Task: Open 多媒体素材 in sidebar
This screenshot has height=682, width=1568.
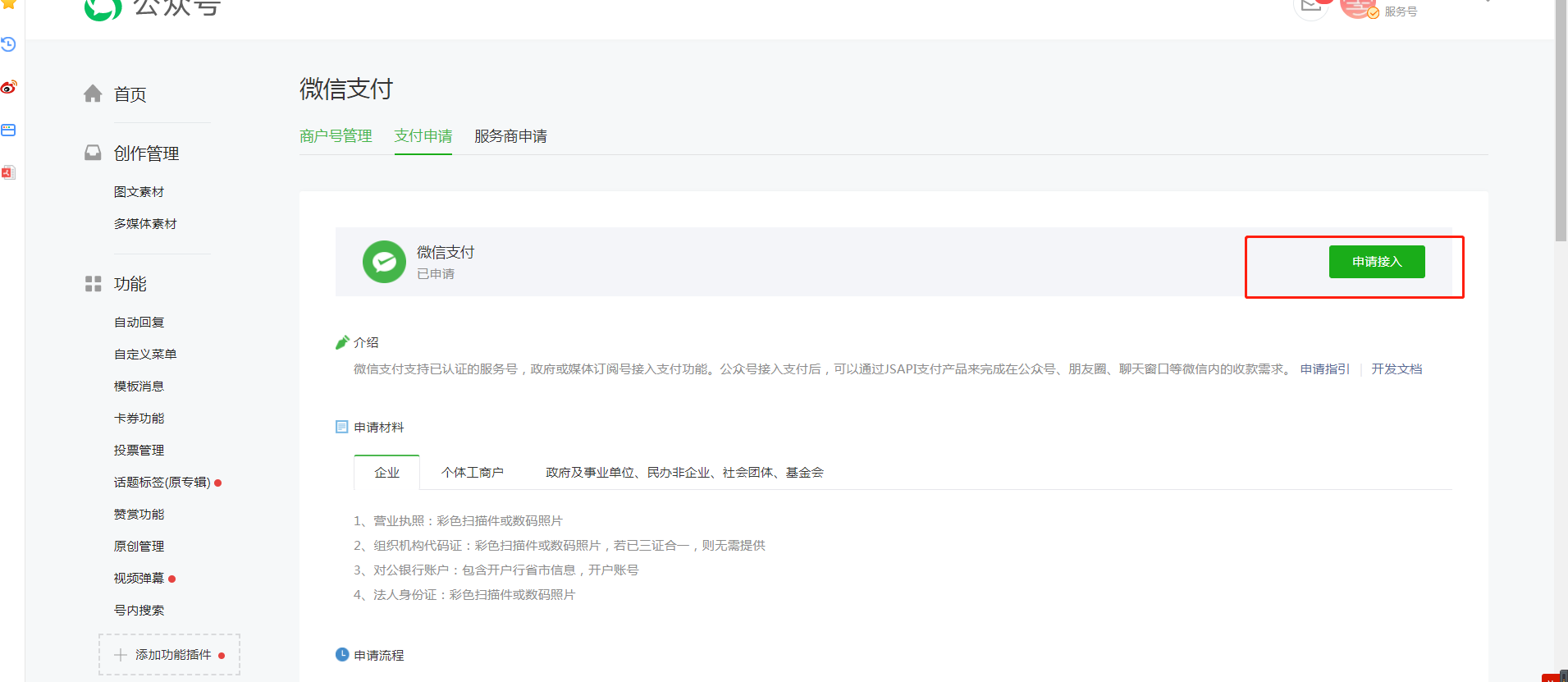Action: (x=145, y=224)
